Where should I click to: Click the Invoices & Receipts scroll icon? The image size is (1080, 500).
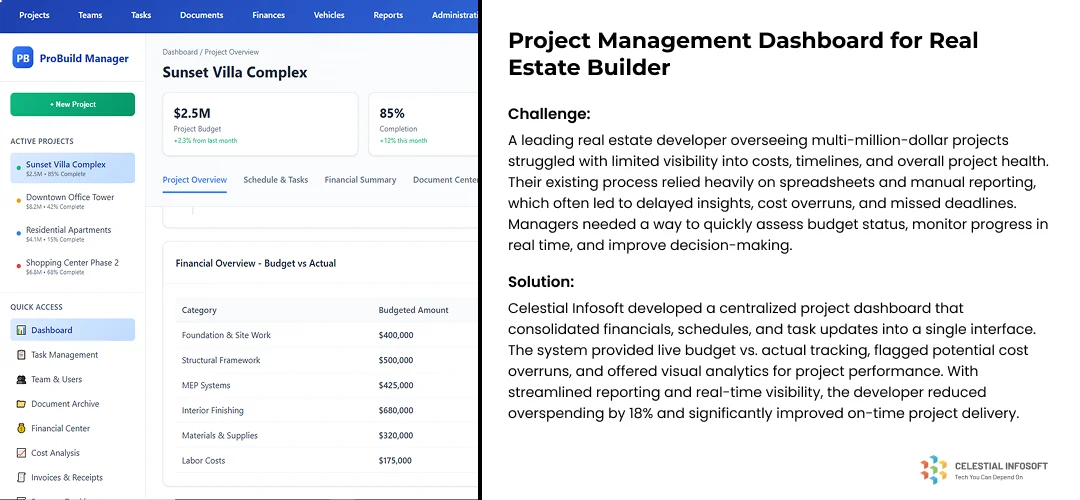coord(21,477)
